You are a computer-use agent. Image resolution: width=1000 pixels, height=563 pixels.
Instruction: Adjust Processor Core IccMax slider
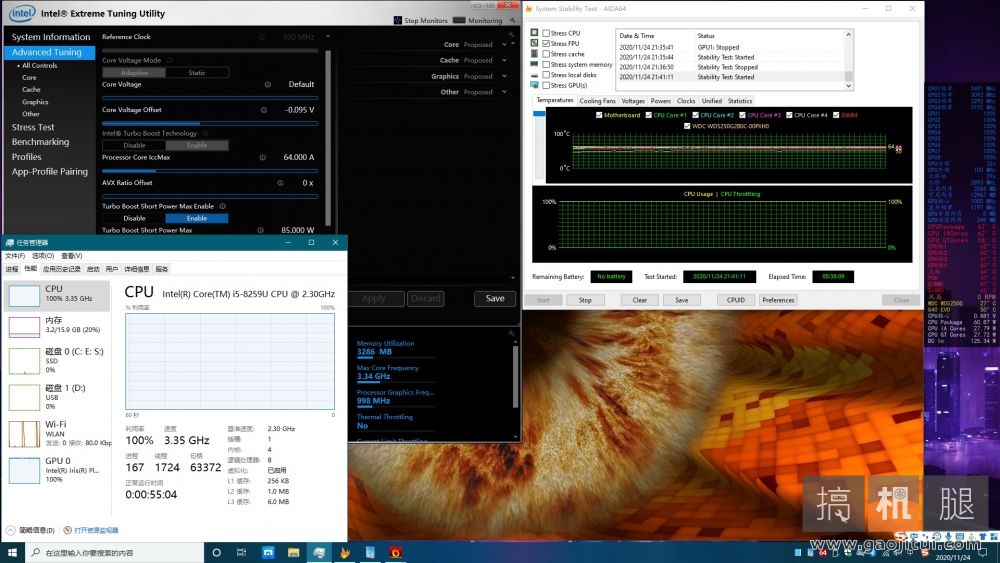click(x=210, y=171)
